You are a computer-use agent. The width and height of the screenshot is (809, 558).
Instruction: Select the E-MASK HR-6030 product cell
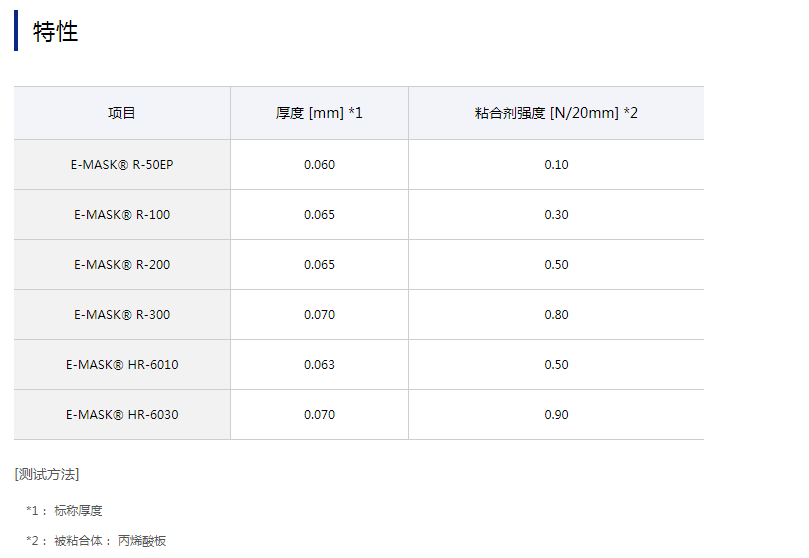pos(122,414)
